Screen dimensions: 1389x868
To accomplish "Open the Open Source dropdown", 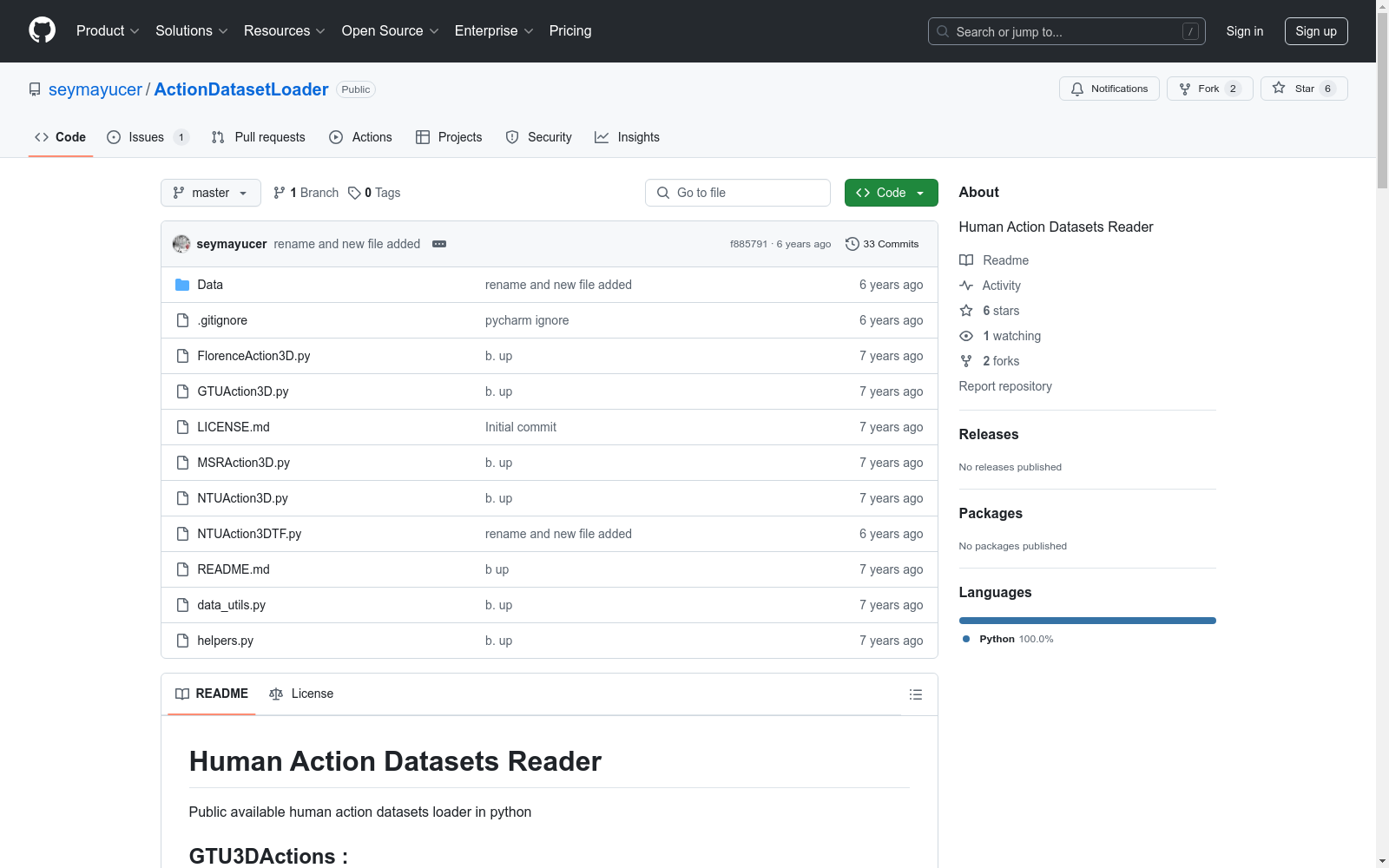I will click(391, 30).
